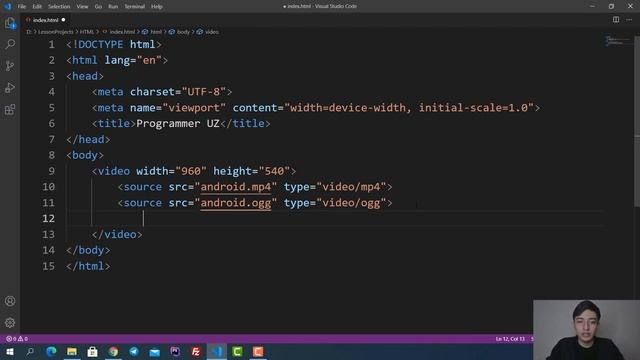The width and height of the screenshot is (640, 360).
Task: Click the html element breadcrumb
Action: (x=156, y=32)
